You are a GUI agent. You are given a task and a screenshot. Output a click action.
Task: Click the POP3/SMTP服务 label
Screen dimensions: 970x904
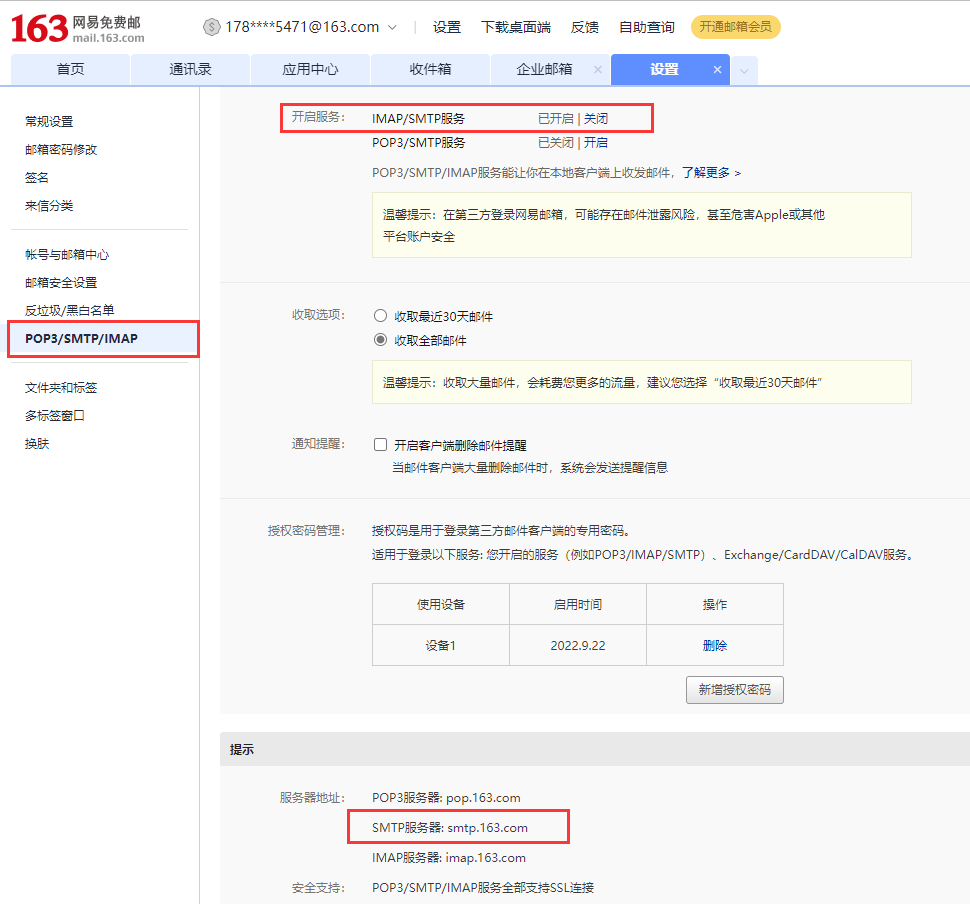pos(418,142)
